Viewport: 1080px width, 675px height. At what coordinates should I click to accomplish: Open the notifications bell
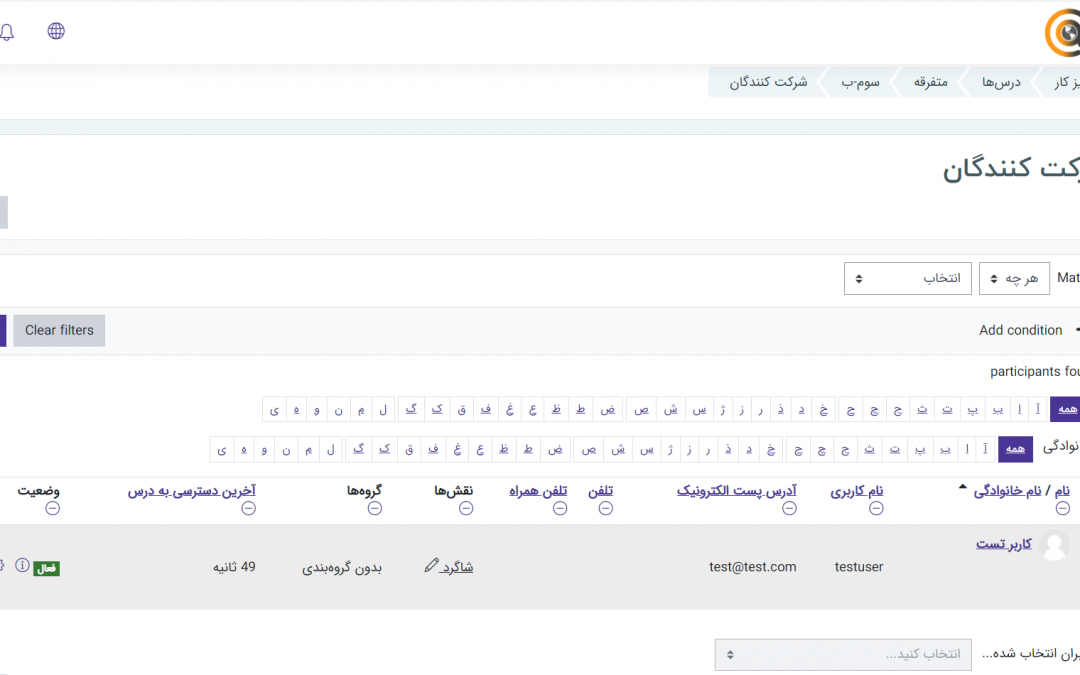point(7,32)
